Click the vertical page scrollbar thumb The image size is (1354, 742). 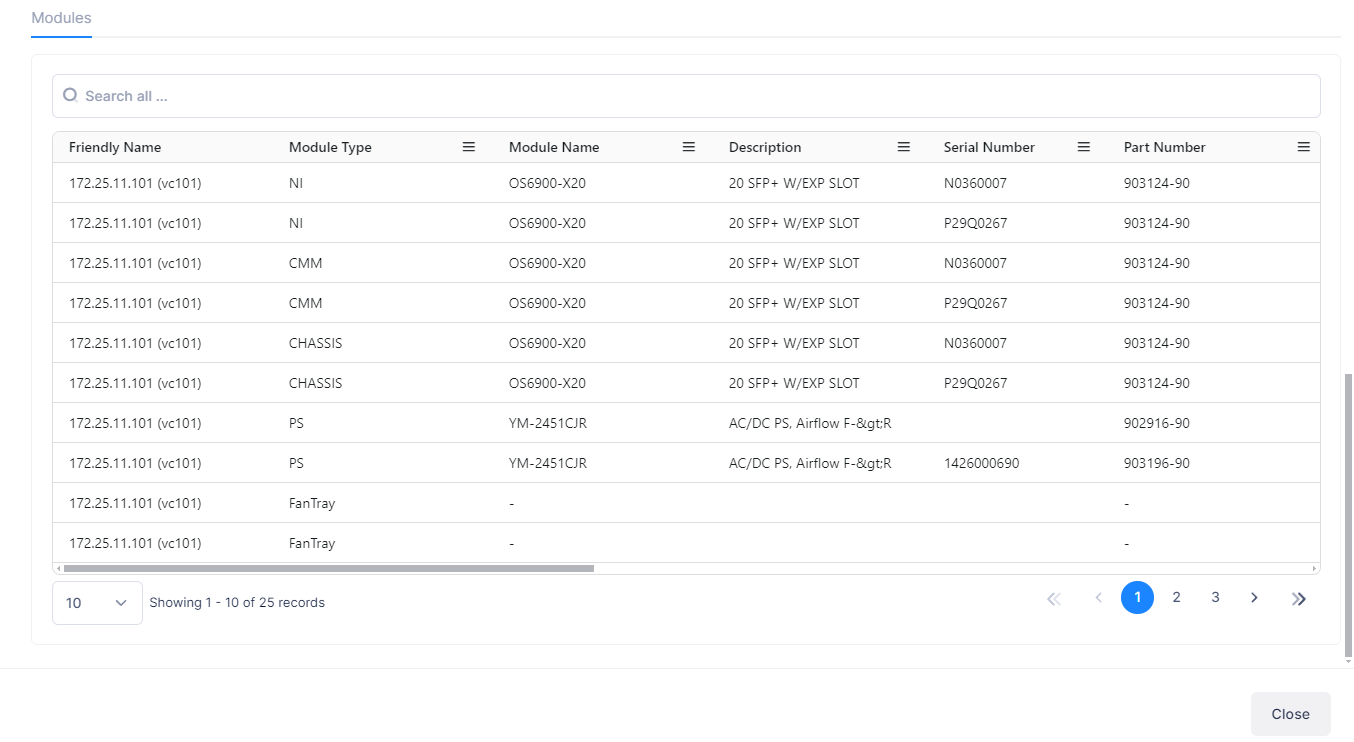pyautogui.click(x=1347, y=510)
